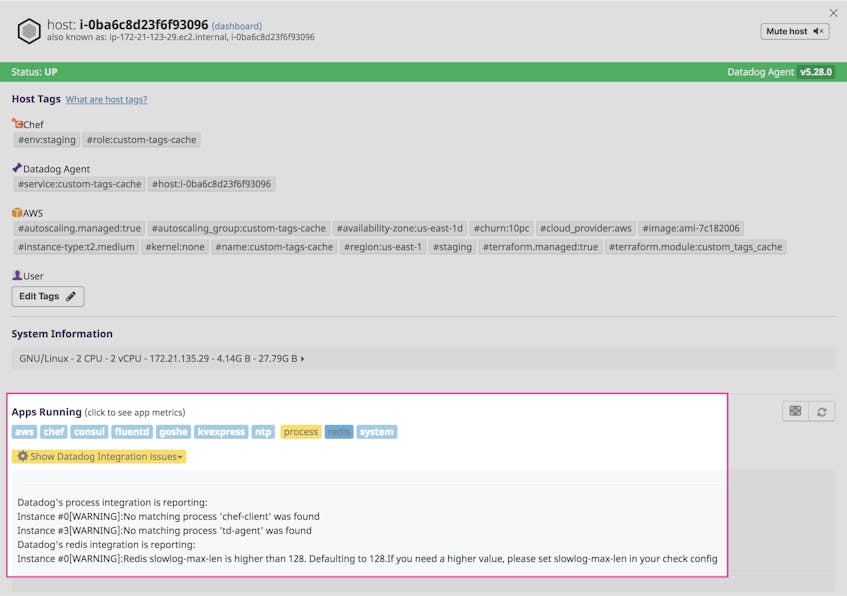The image size is (847, 596).
Task: Select the #env:staging tag
Action: click(47, 140)
